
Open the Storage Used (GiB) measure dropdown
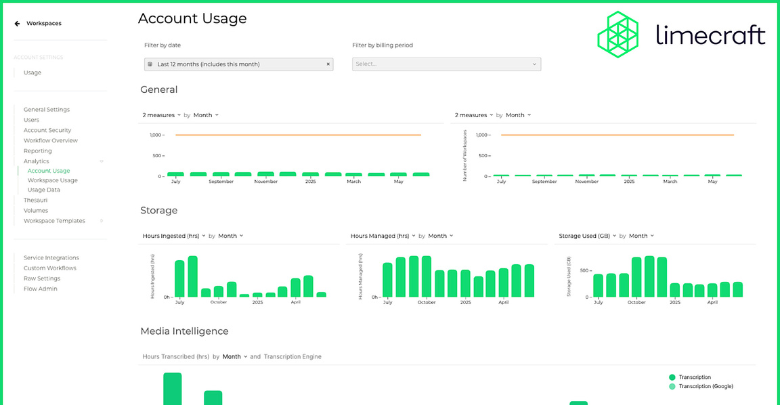587,236
